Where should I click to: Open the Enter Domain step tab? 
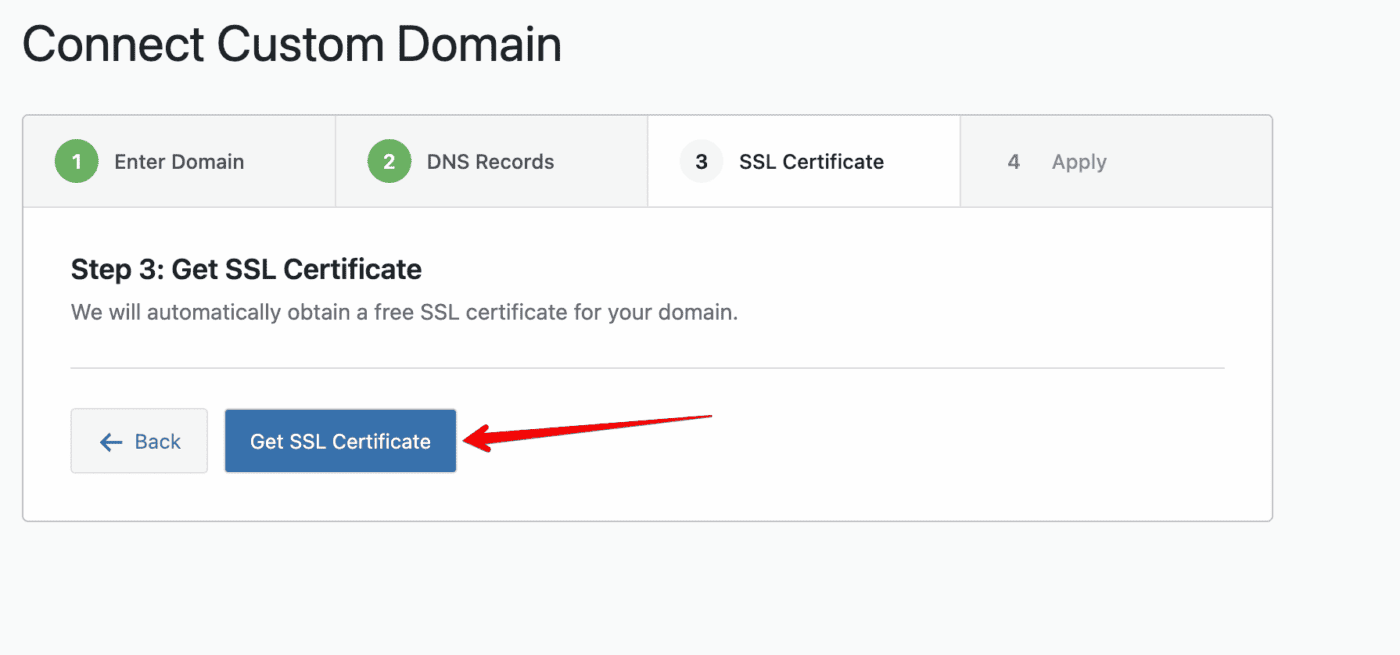point(179,162)
